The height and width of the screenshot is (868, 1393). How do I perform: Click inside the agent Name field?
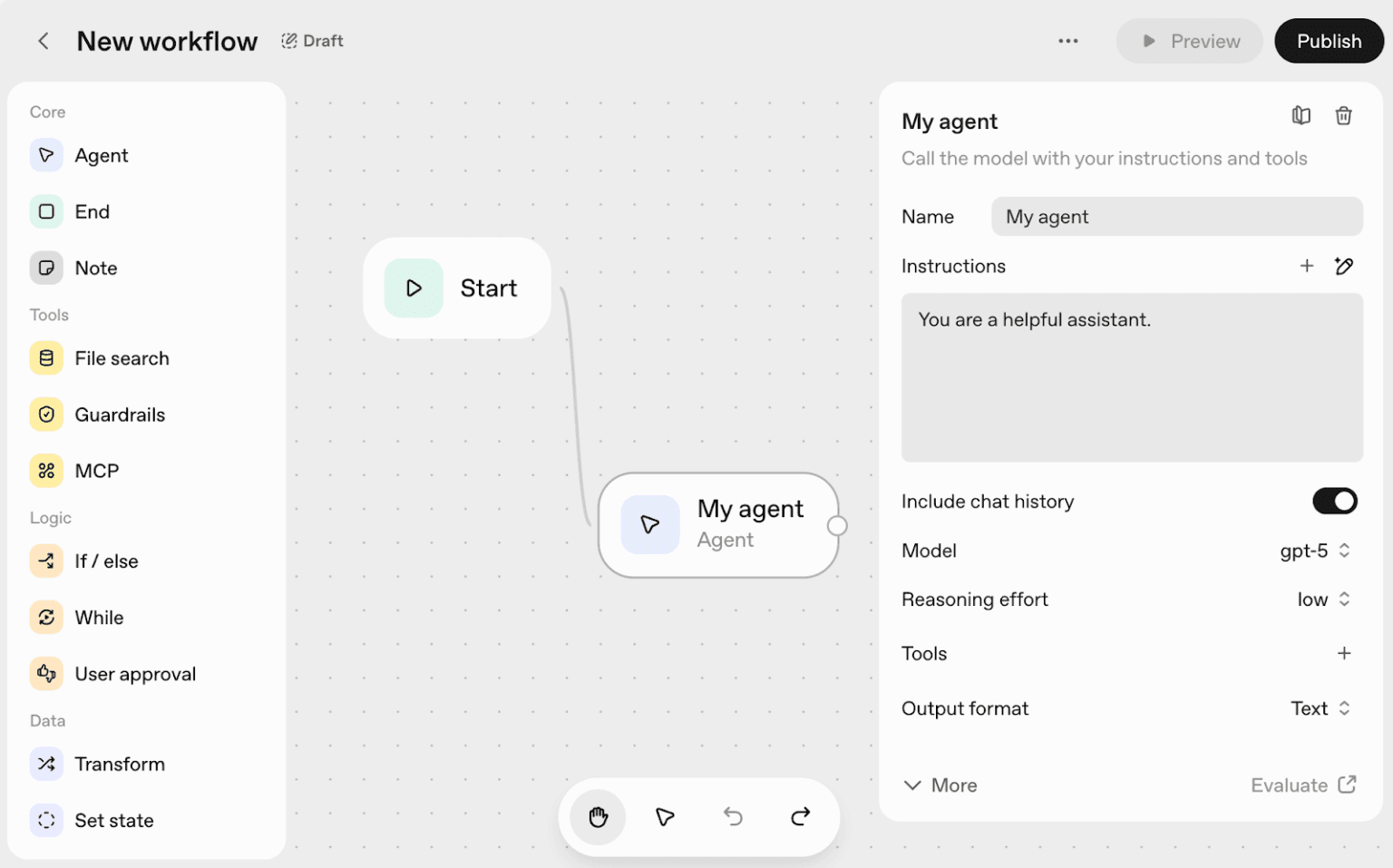click(1176, 216)
